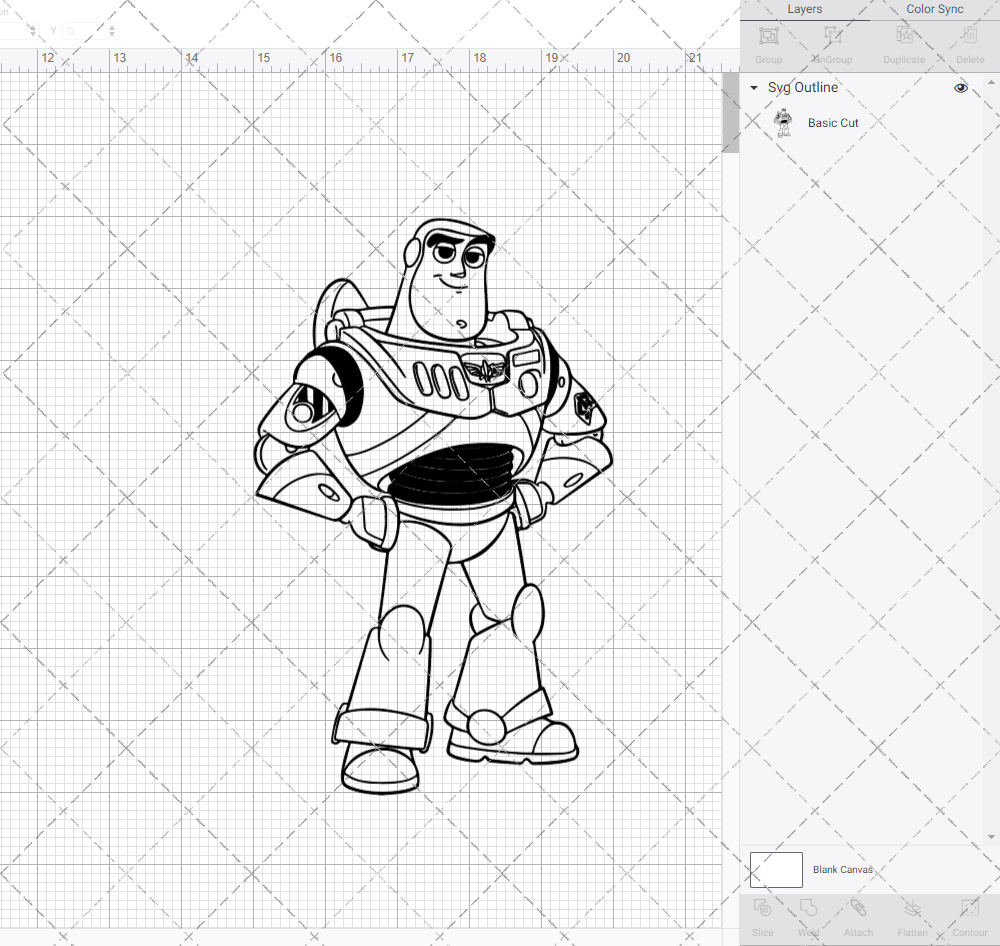Image resolution: width=1000 pixels, height=946 pixels.
Task: Open the Layers tab
Action: click(x=804, y=9)
